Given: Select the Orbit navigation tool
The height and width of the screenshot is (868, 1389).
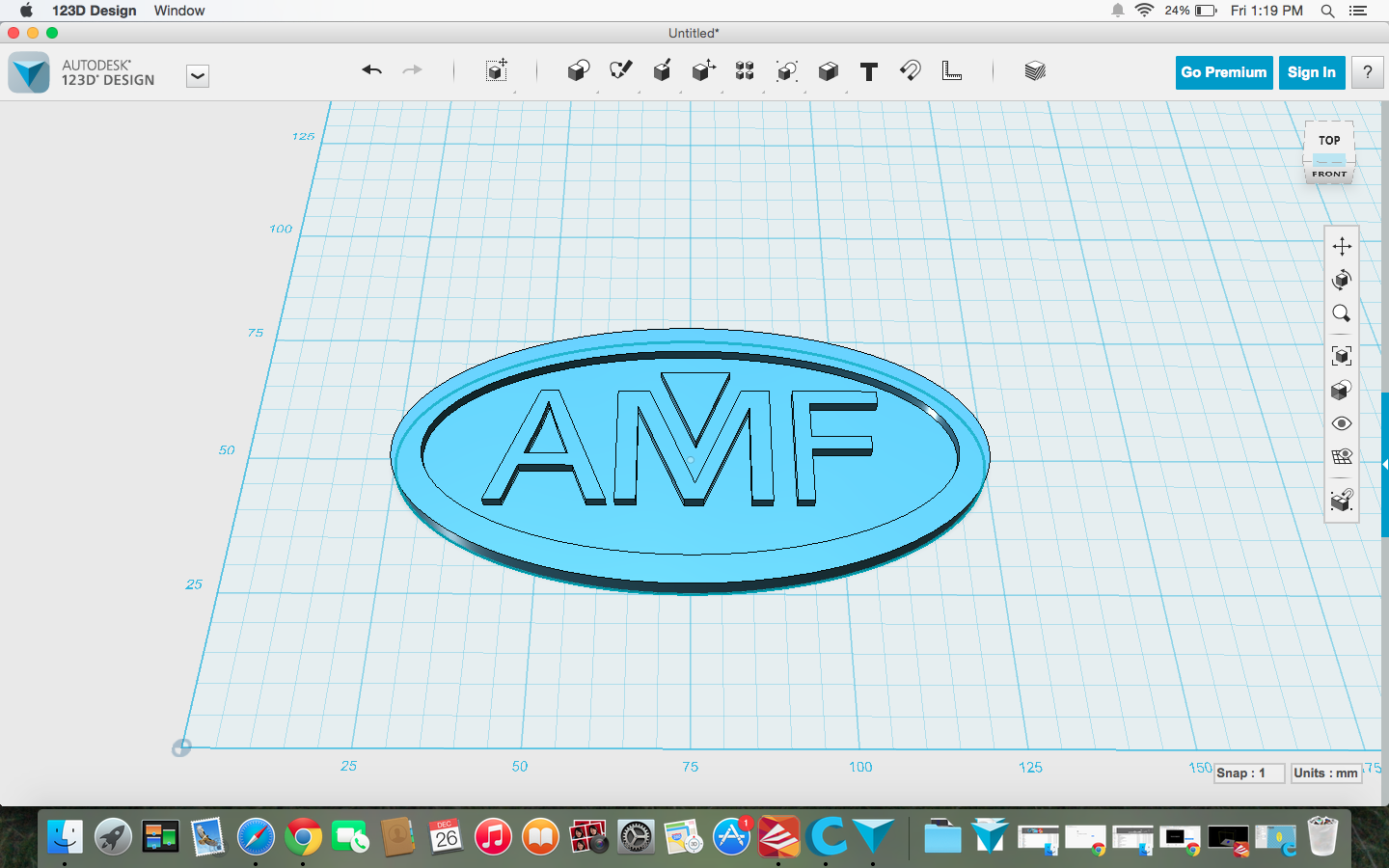Looking at the screenshot, I should tap(1342, 280).
